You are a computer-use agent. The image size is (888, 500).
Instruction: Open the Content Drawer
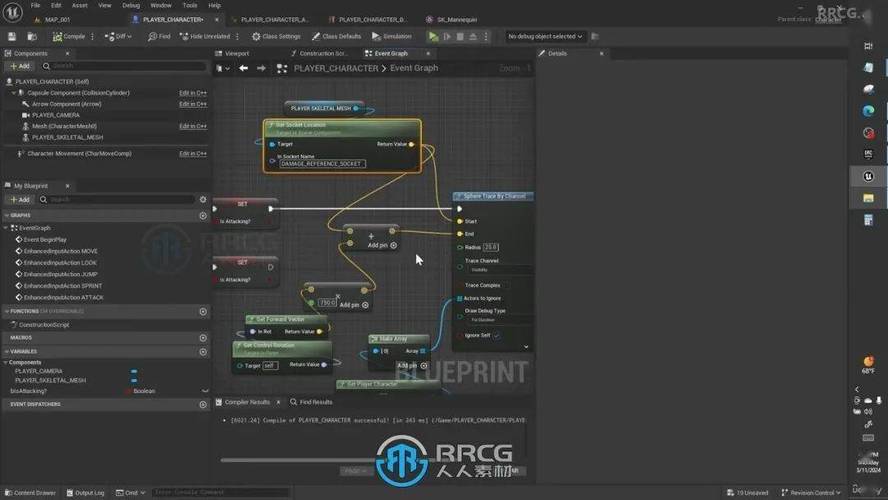pos(30,493)
